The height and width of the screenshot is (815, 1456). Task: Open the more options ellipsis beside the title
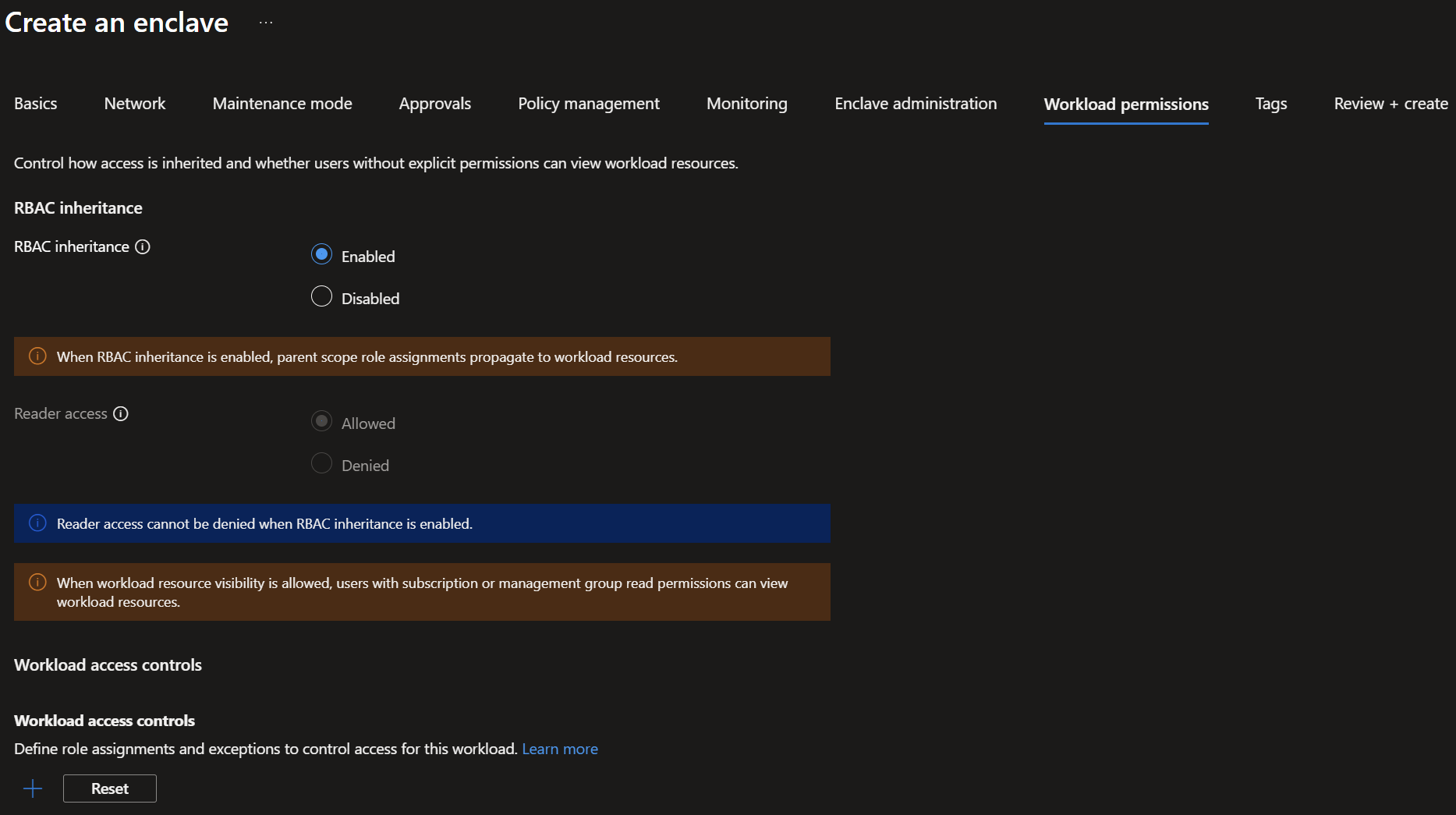point(266,23)
